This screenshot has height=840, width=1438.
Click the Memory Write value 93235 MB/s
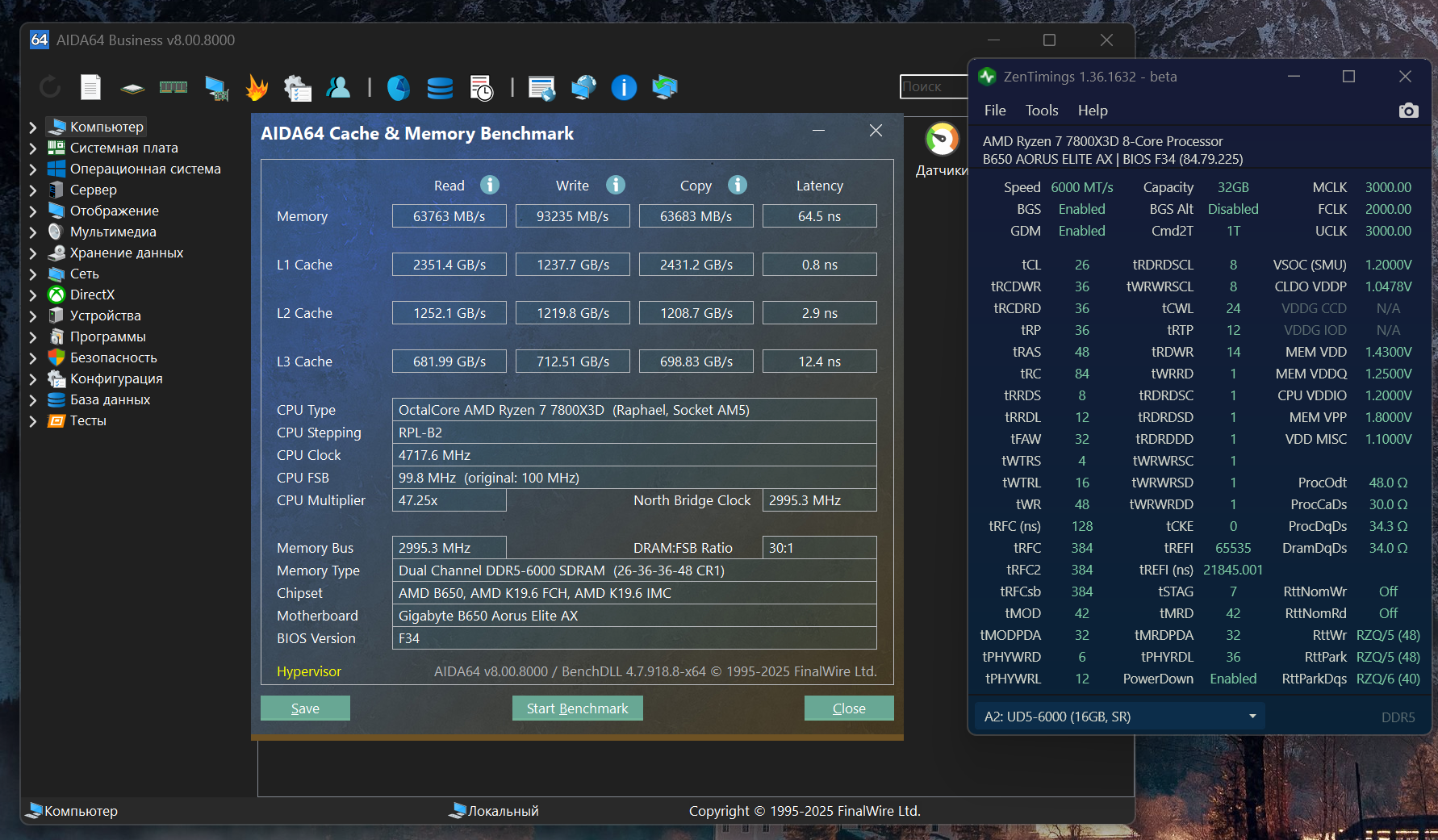point(573,216)
